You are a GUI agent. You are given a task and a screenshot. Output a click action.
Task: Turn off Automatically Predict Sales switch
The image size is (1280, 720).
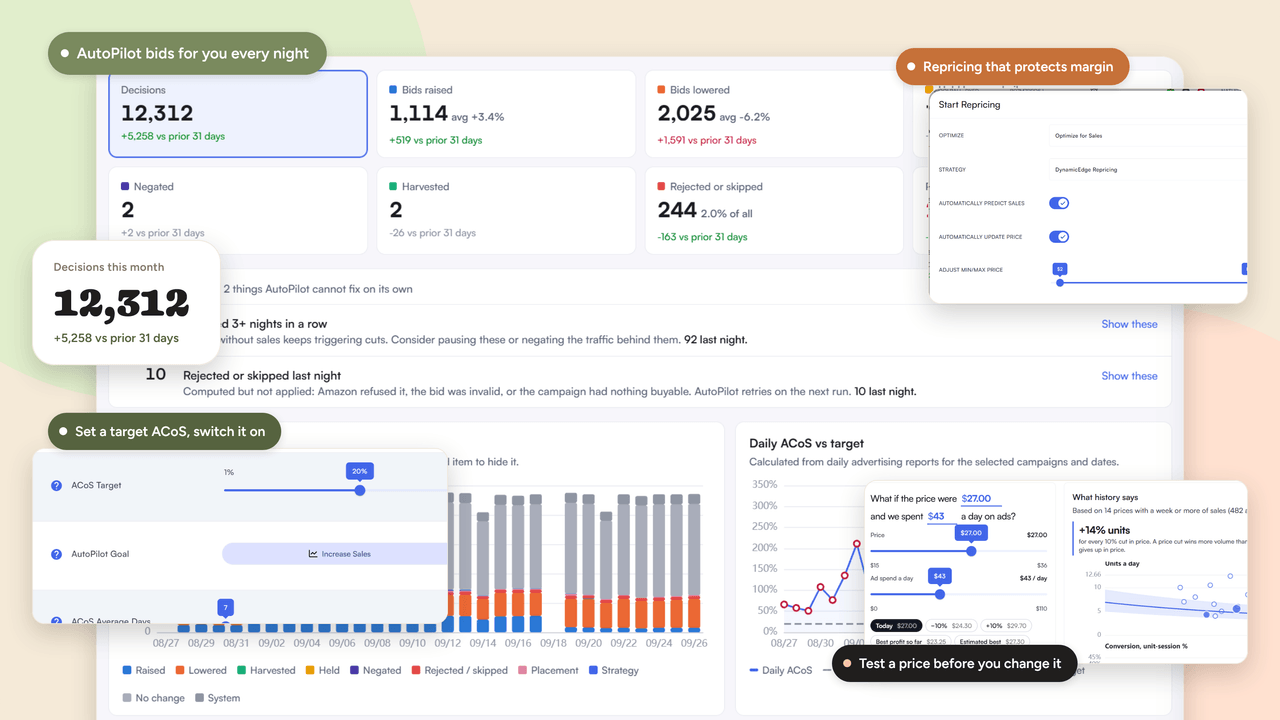tap(1059, 203)
